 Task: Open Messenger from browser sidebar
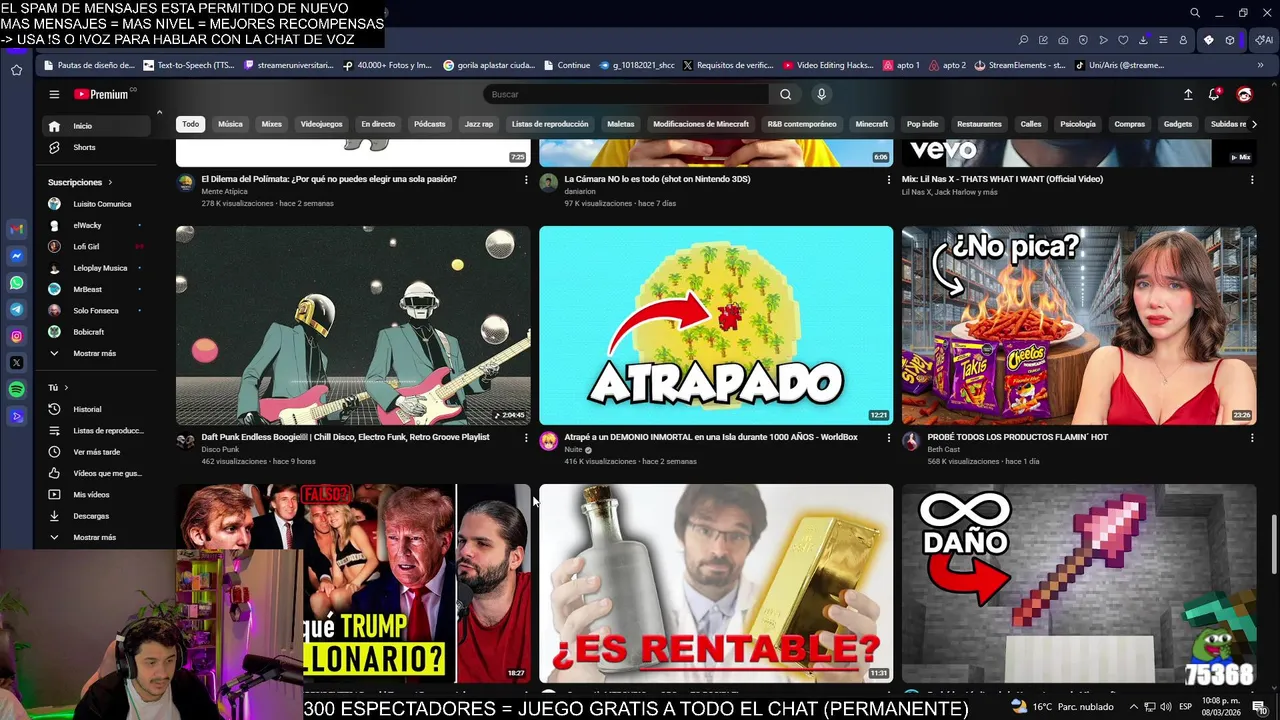[17, 256]
